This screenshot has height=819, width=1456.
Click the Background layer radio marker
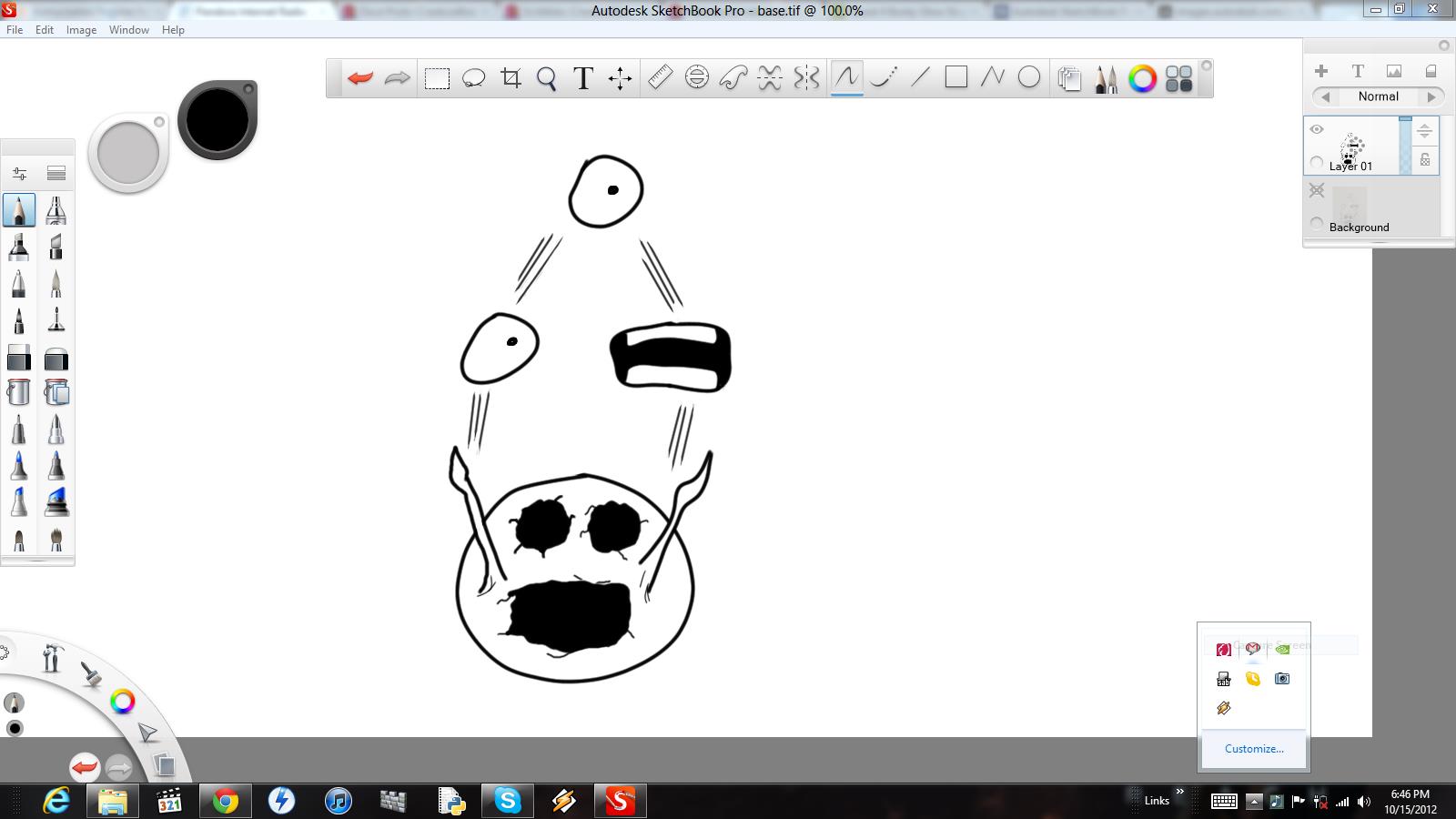pos(1316,223)
